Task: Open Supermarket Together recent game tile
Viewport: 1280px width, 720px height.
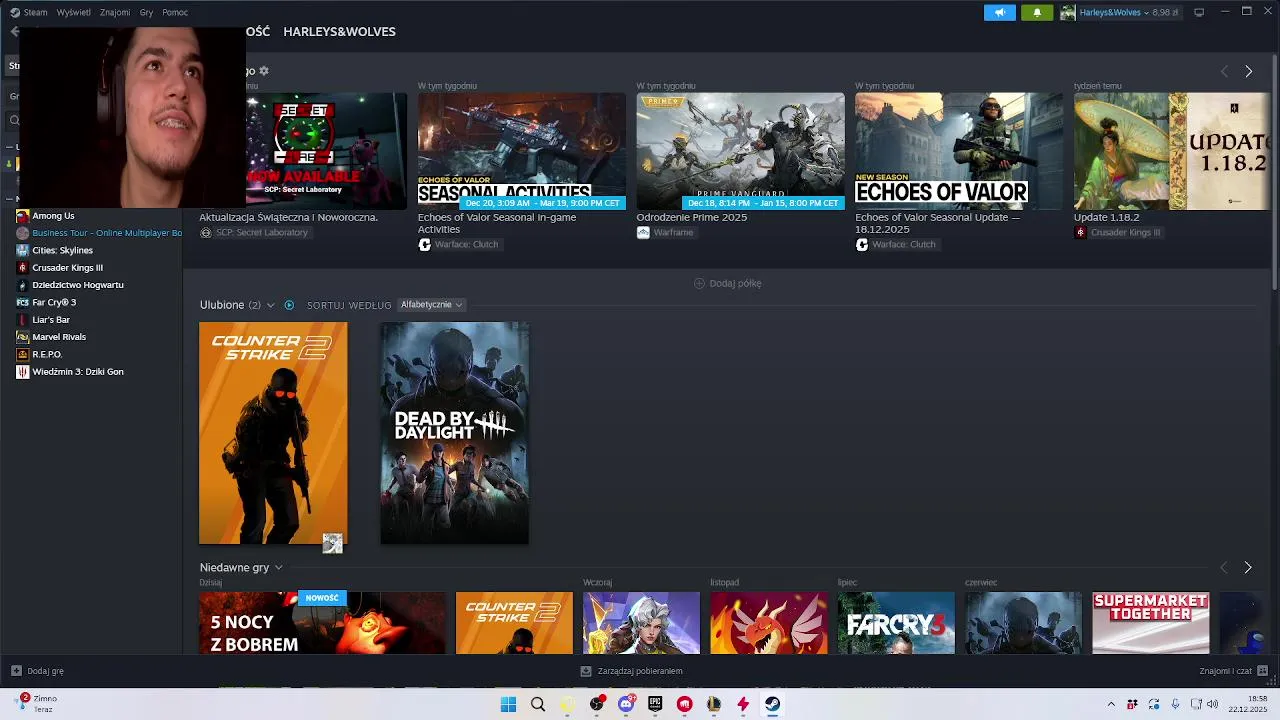Action: click(x=1150, y=623)
